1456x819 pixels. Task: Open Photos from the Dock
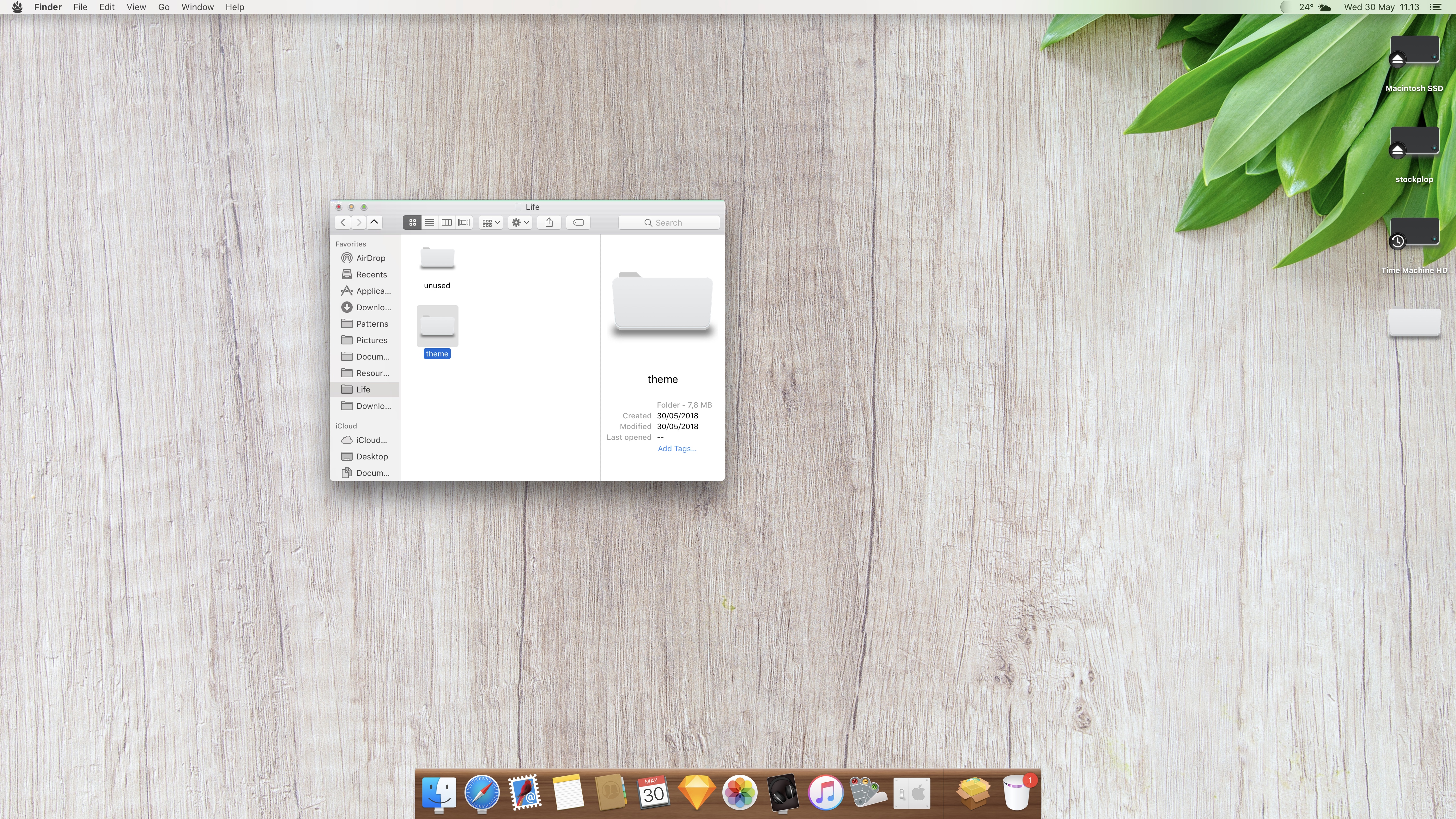point(739,792)
